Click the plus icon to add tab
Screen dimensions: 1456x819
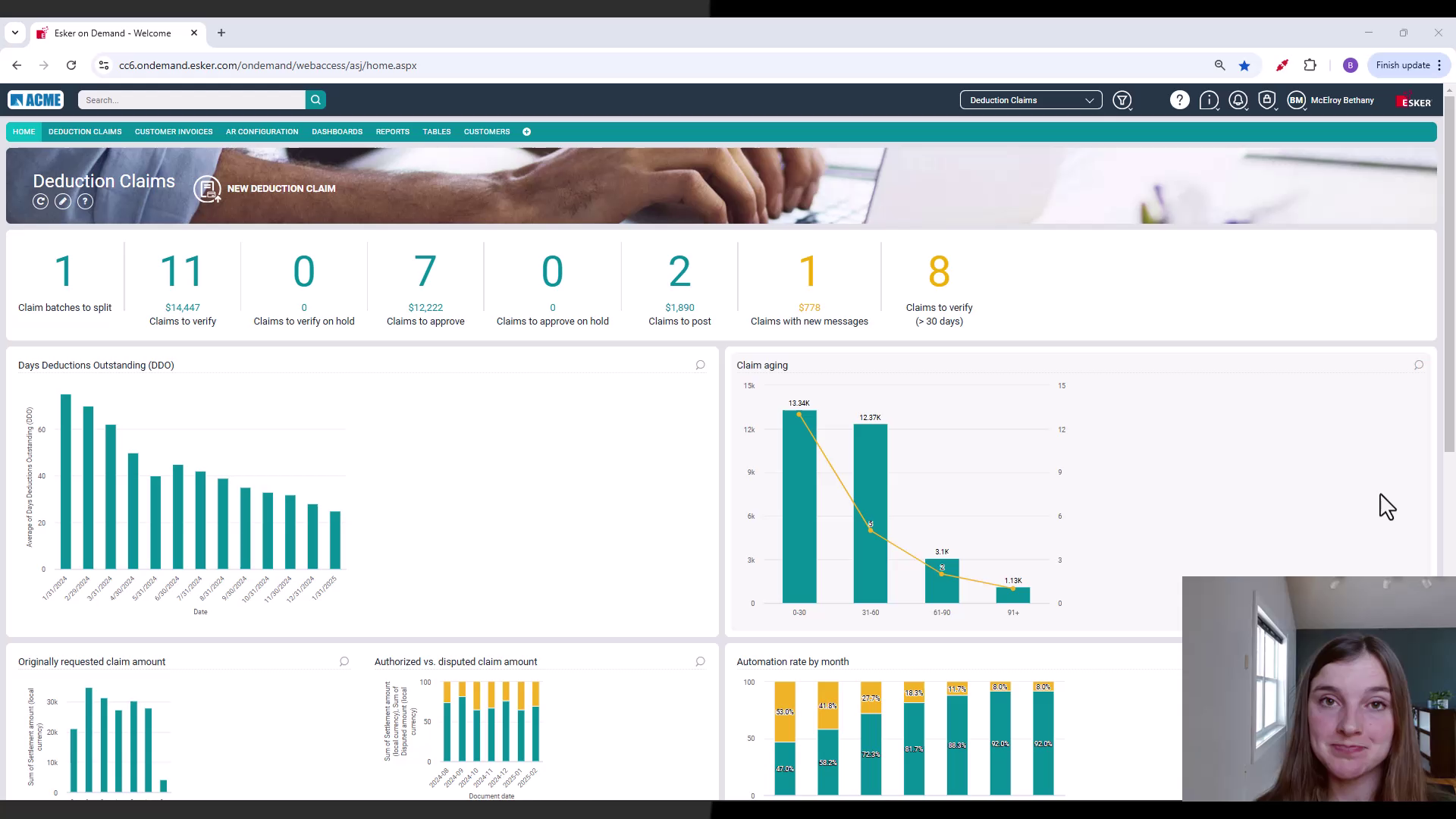[526, 132]
